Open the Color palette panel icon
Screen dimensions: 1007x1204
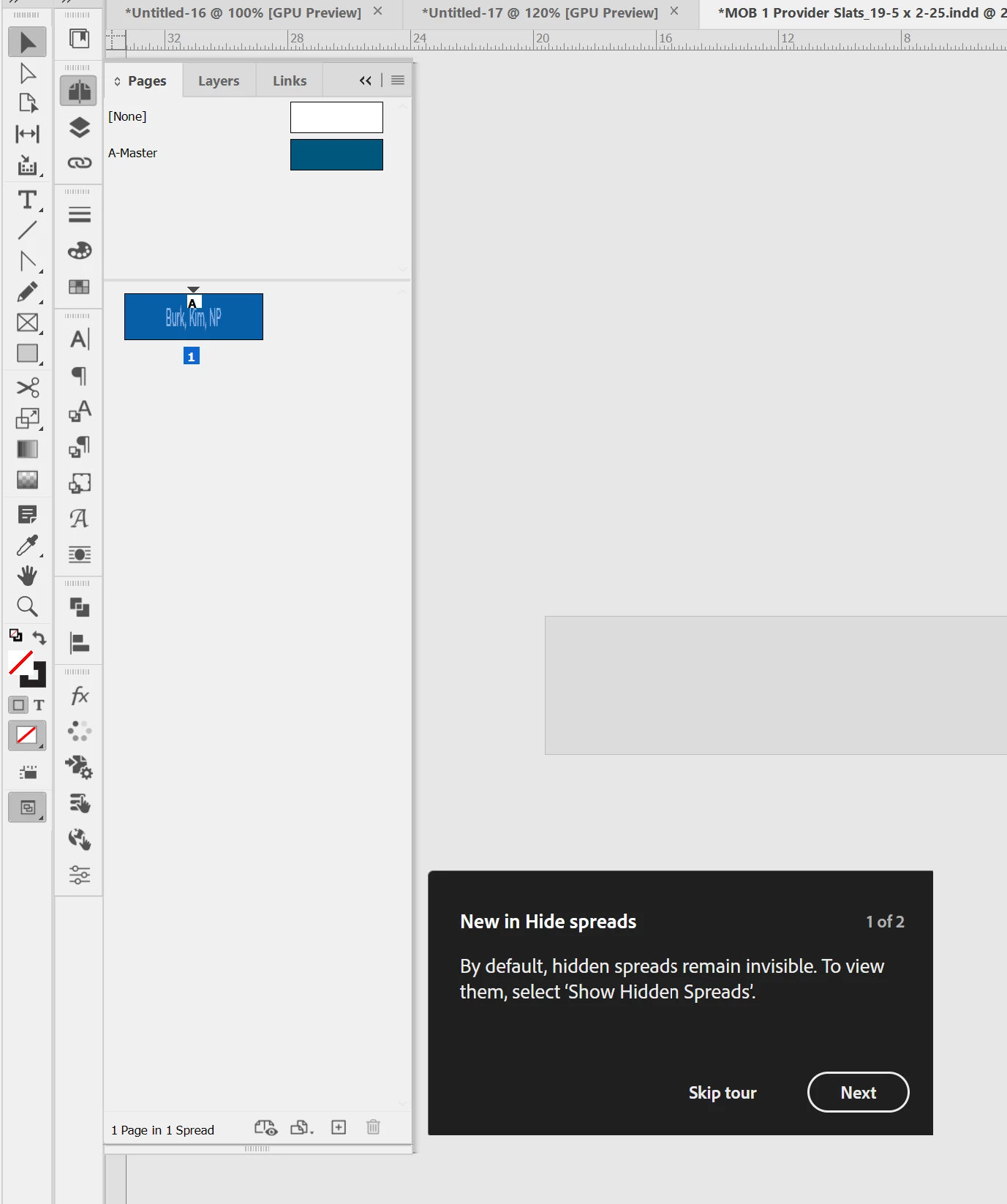pos(79,250)
